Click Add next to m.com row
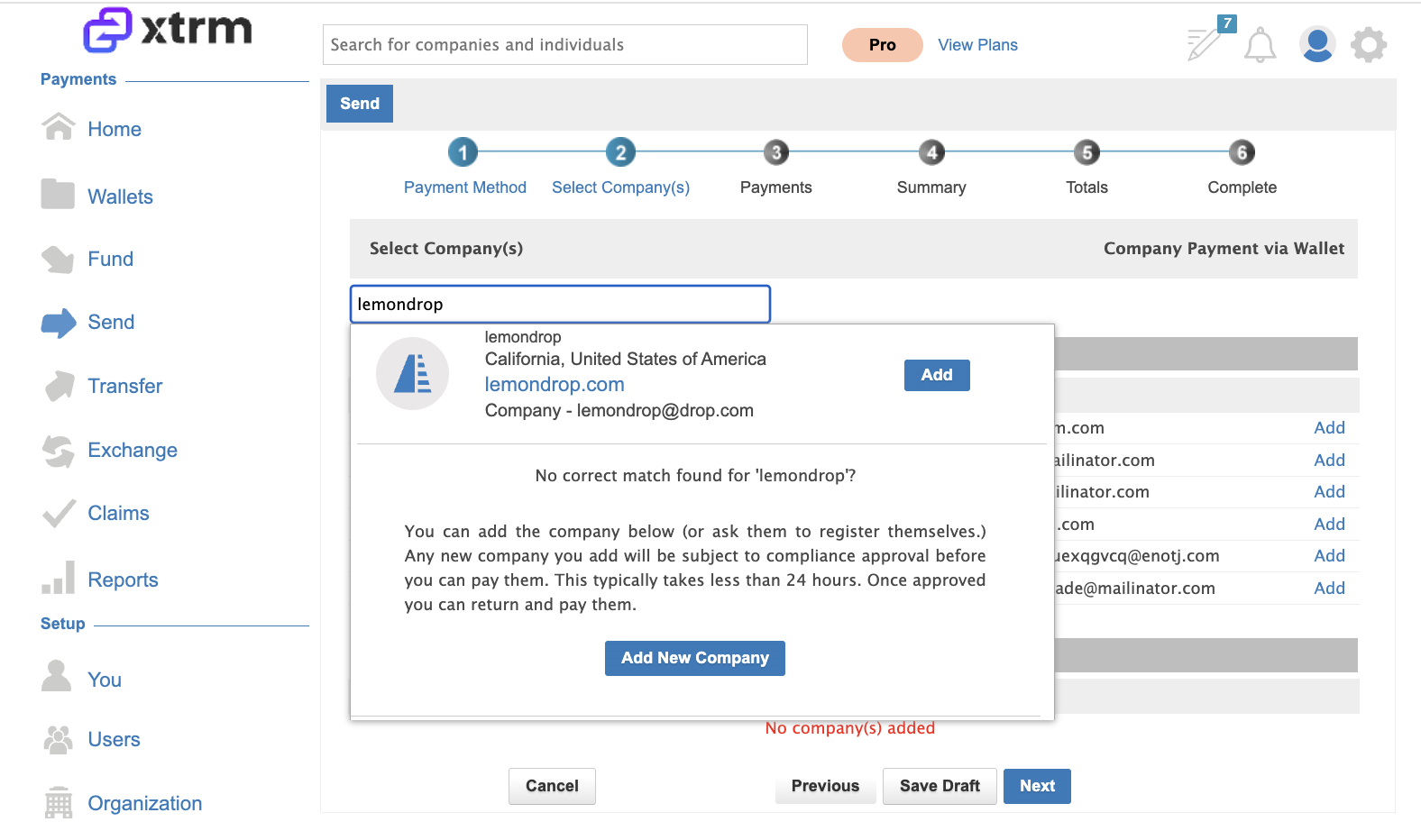Image resolution: width=1421 pixels, height=840 pixels. tap(1329, 428)
